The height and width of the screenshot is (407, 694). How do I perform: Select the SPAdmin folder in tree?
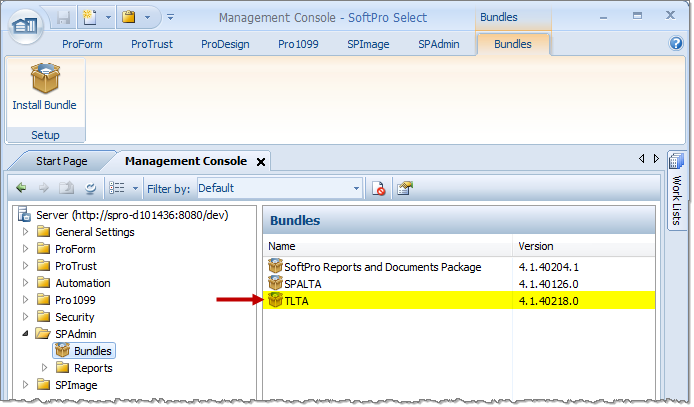click(x=76, y=334)
